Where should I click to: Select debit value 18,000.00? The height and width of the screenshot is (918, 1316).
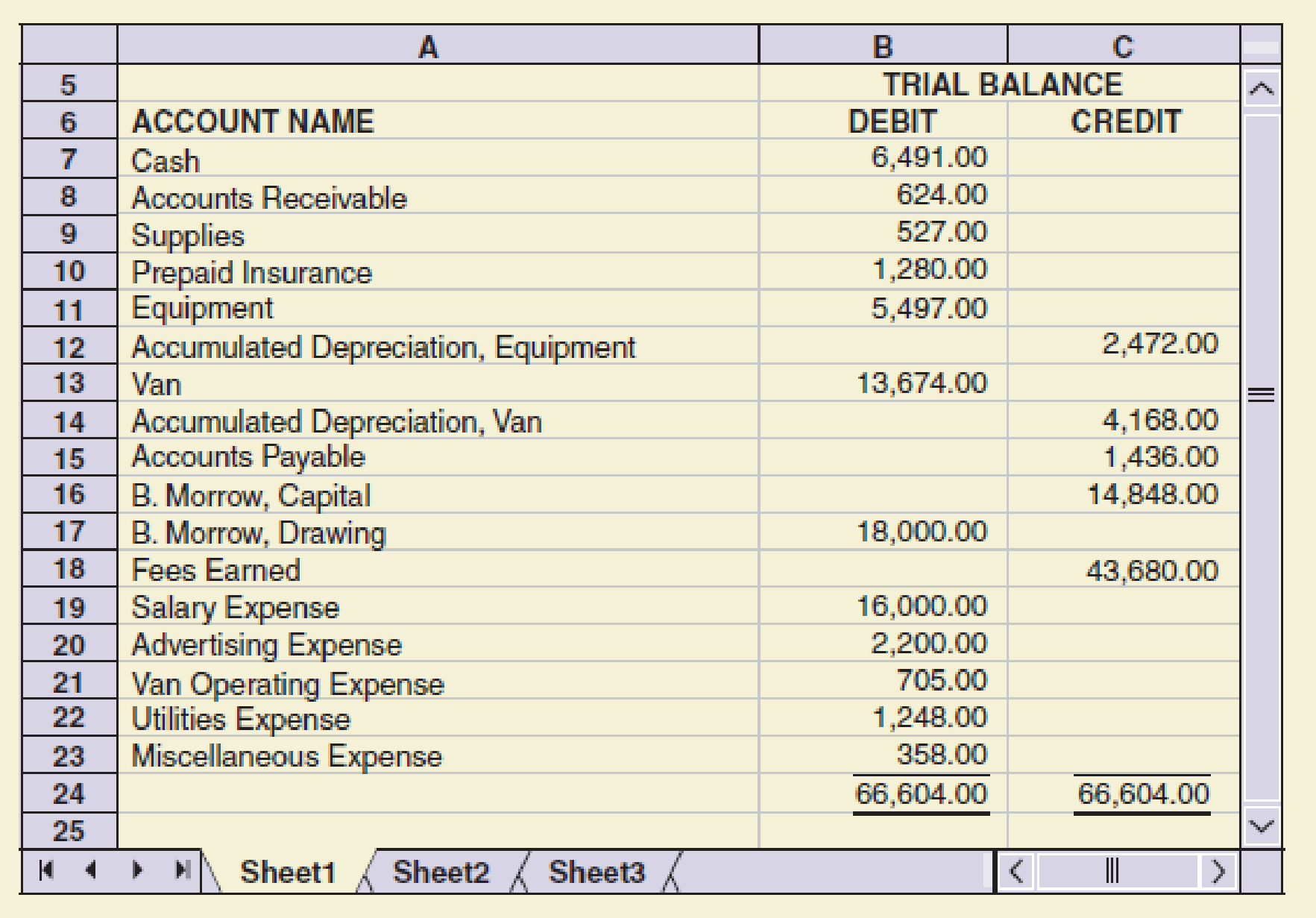coord(883,532)
